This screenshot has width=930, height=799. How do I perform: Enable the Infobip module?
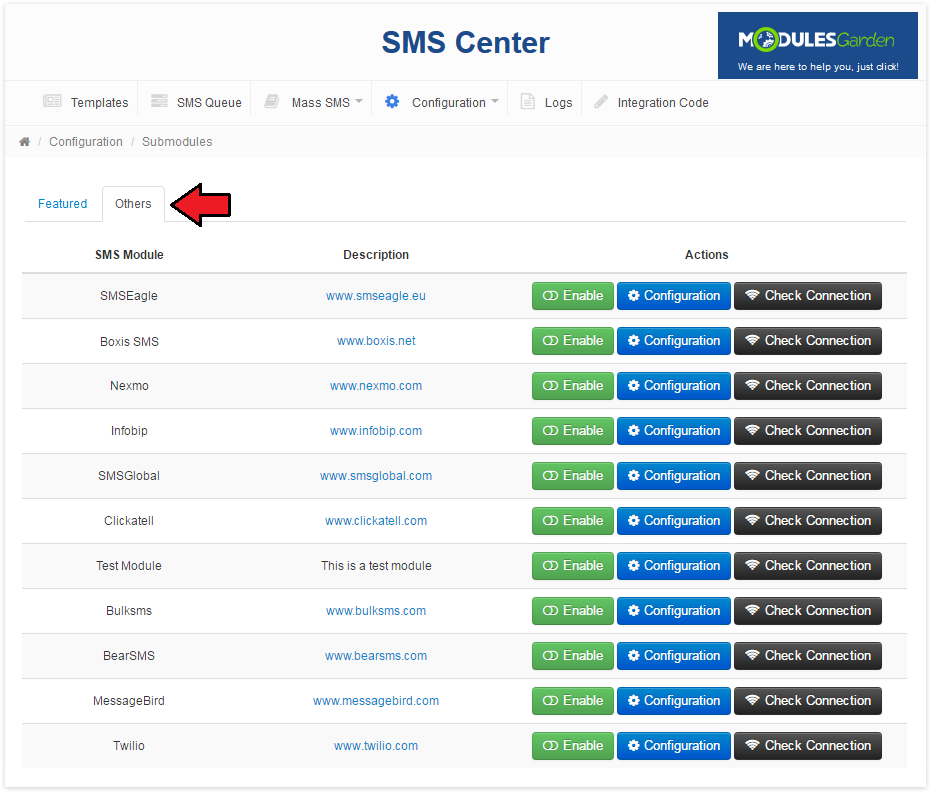click(x=572, y=431)
